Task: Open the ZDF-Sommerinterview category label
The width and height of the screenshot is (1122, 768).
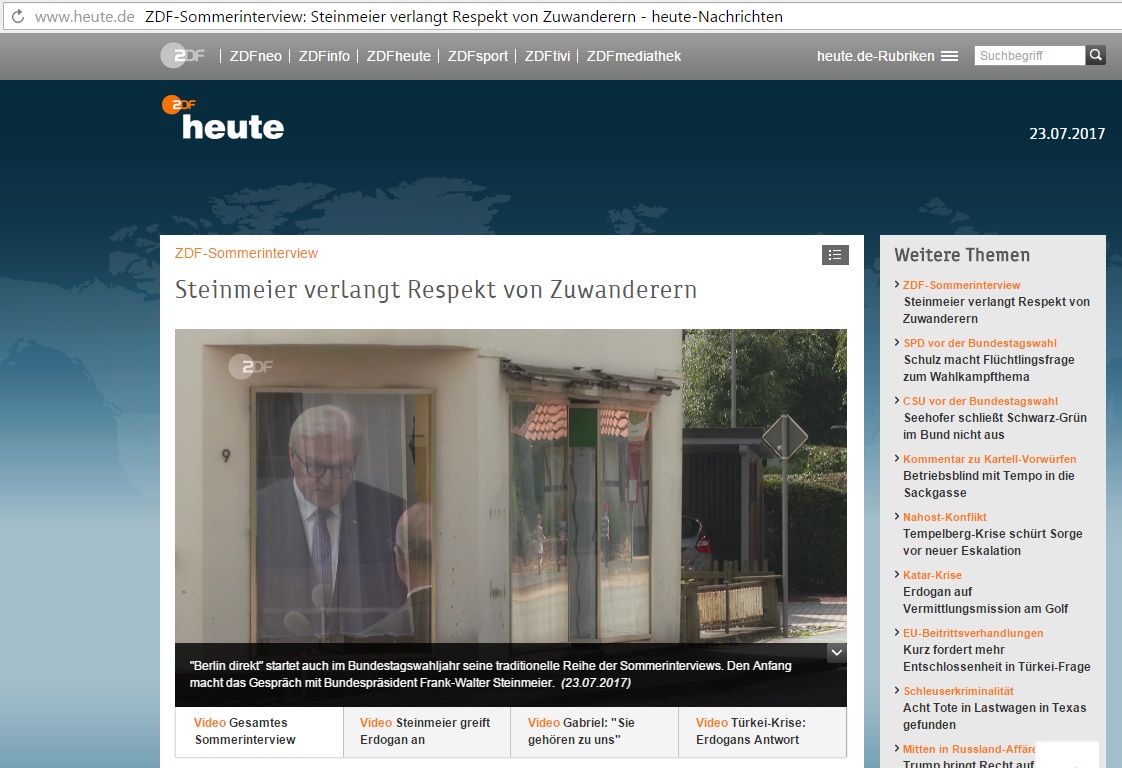Action: pos(246,253)
